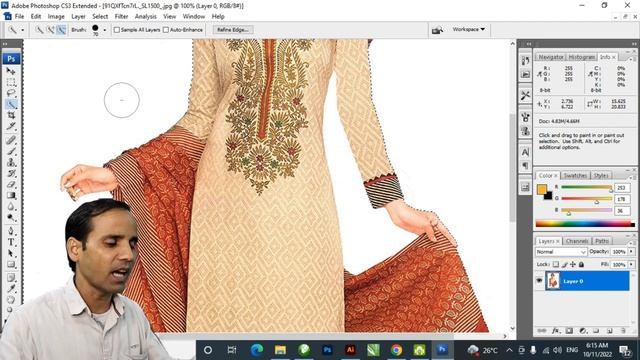
Task: Open the Filter menu
Action: click(121, 17)
